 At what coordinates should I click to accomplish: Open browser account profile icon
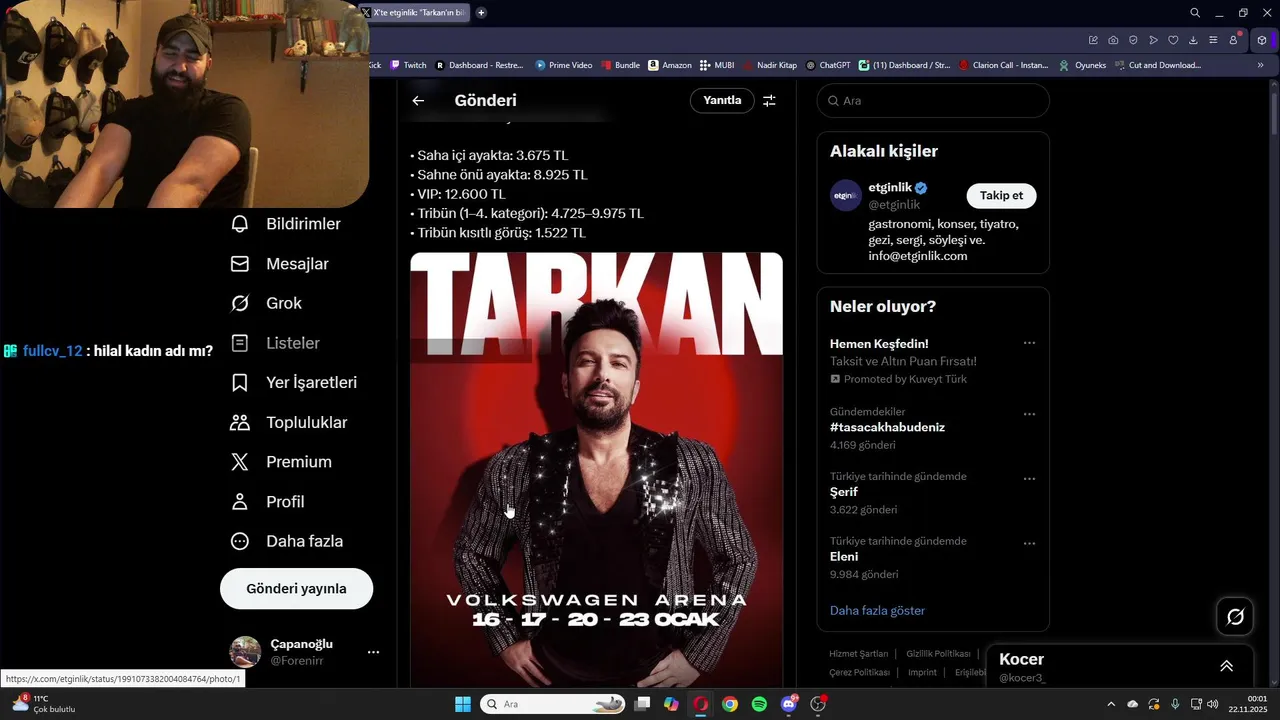click(x=1233, y=40)
